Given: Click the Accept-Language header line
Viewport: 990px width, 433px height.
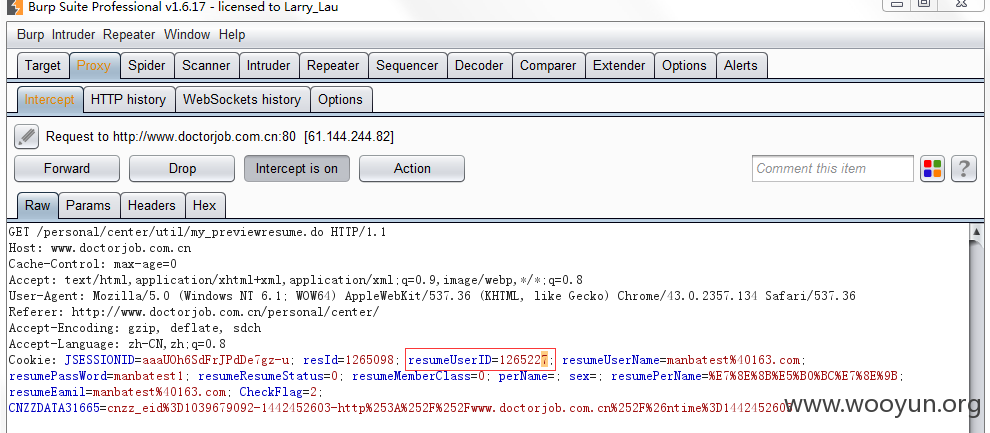Looking at the screenshot, I should [117, 345].
